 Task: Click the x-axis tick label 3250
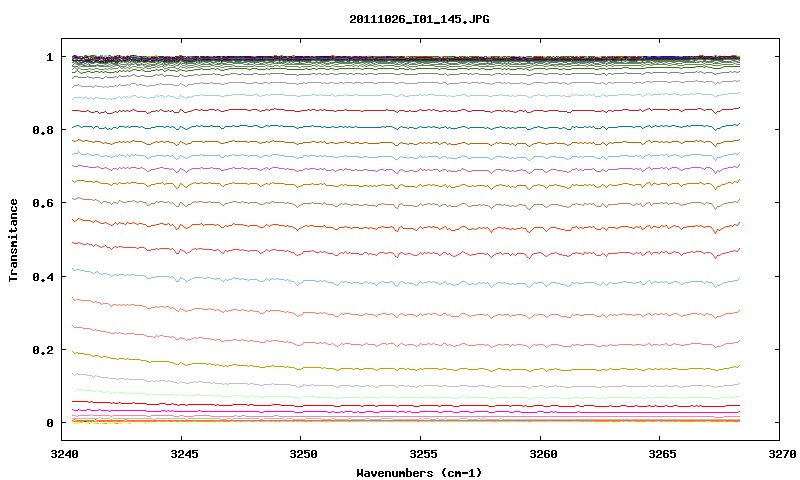point(303,454)
